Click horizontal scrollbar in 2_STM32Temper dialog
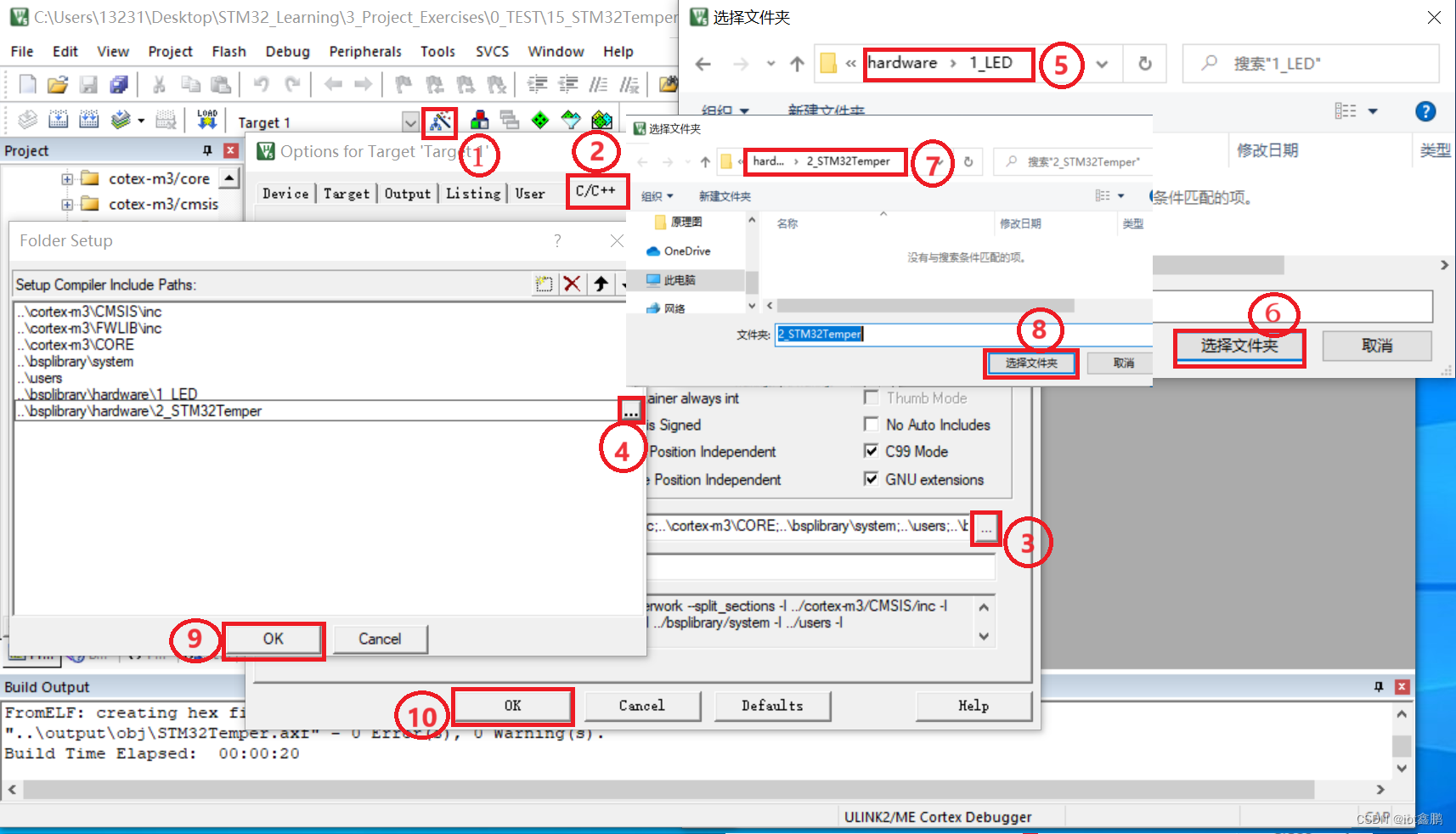 [925, 306]
